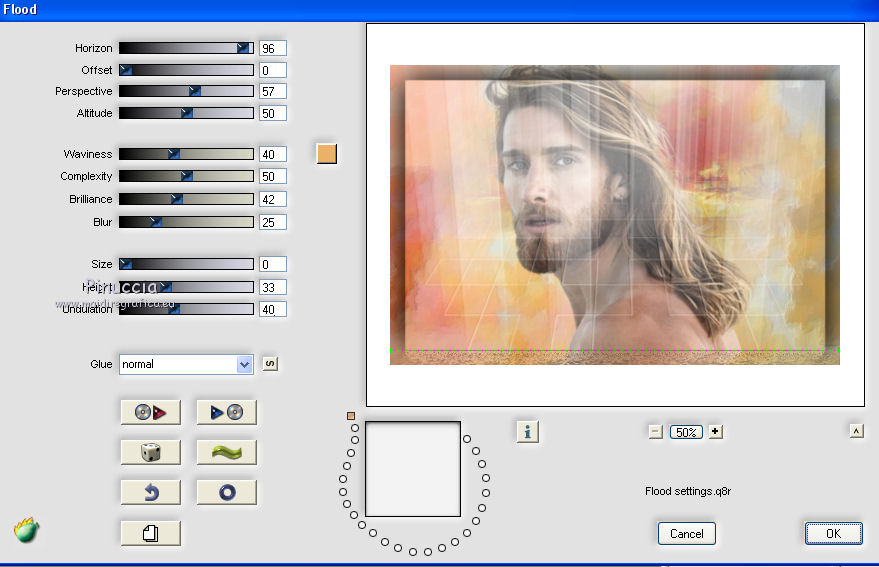This screenshot has height=567, width=879.
Task: Click the 'Perspective' label
Action: (x=84, y=91)
